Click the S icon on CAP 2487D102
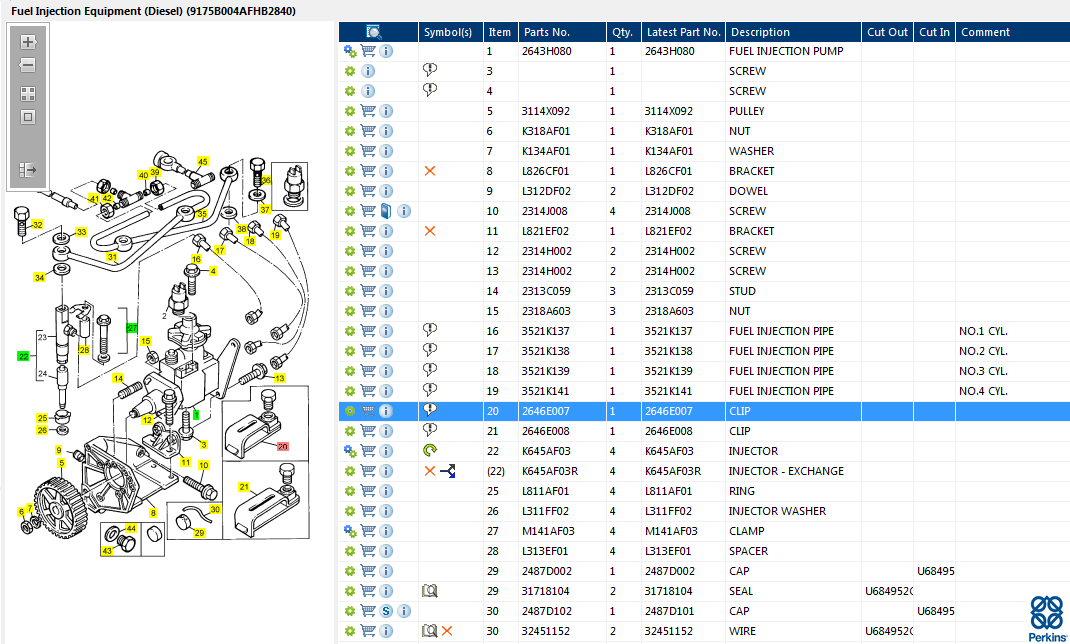This screenshot has width=1070, height=644. click(386, 611)
